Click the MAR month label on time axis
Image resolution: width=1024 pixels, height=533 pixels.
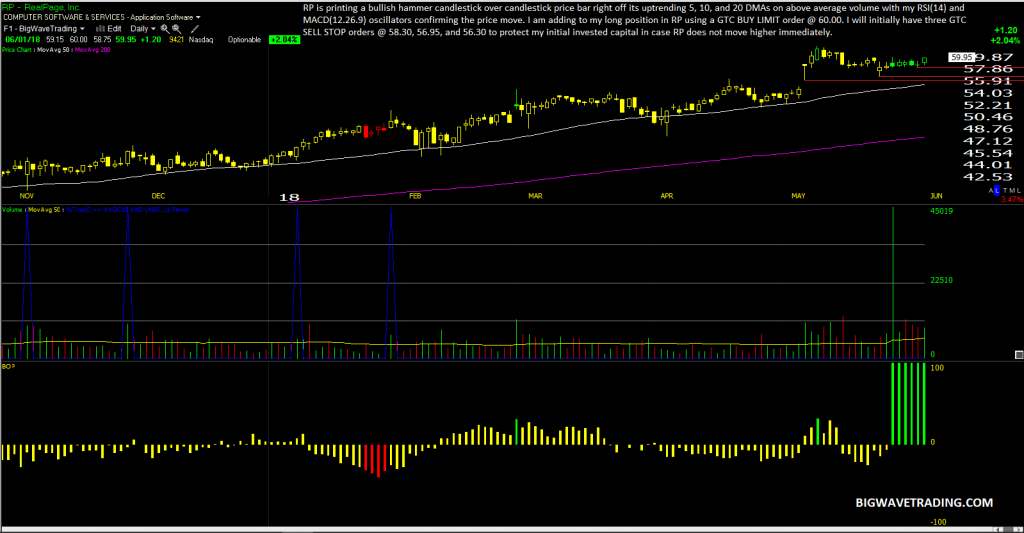point(536,196)
